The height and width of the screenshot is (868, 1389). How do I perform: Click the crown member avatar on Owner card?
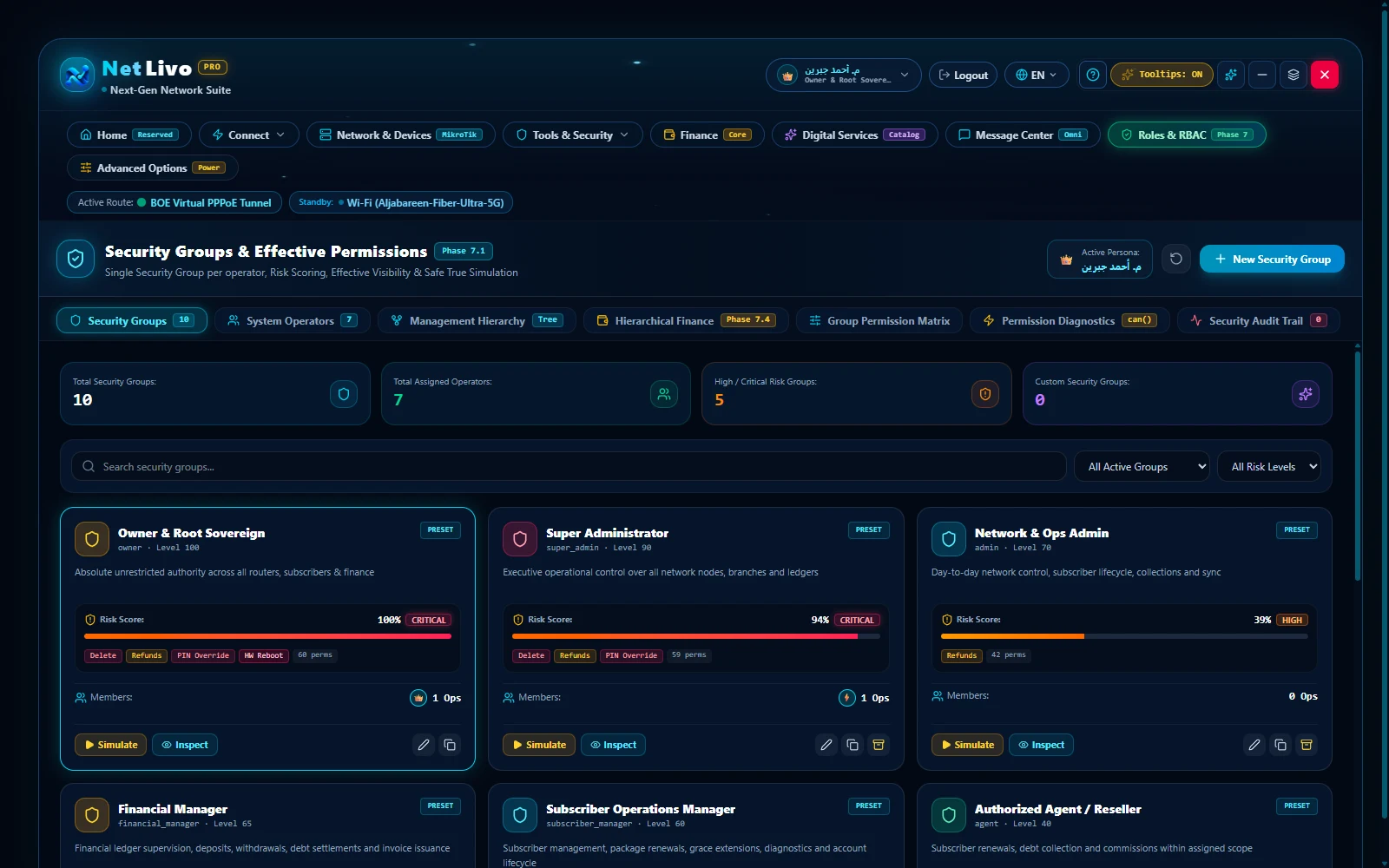(x=418, y=698)
